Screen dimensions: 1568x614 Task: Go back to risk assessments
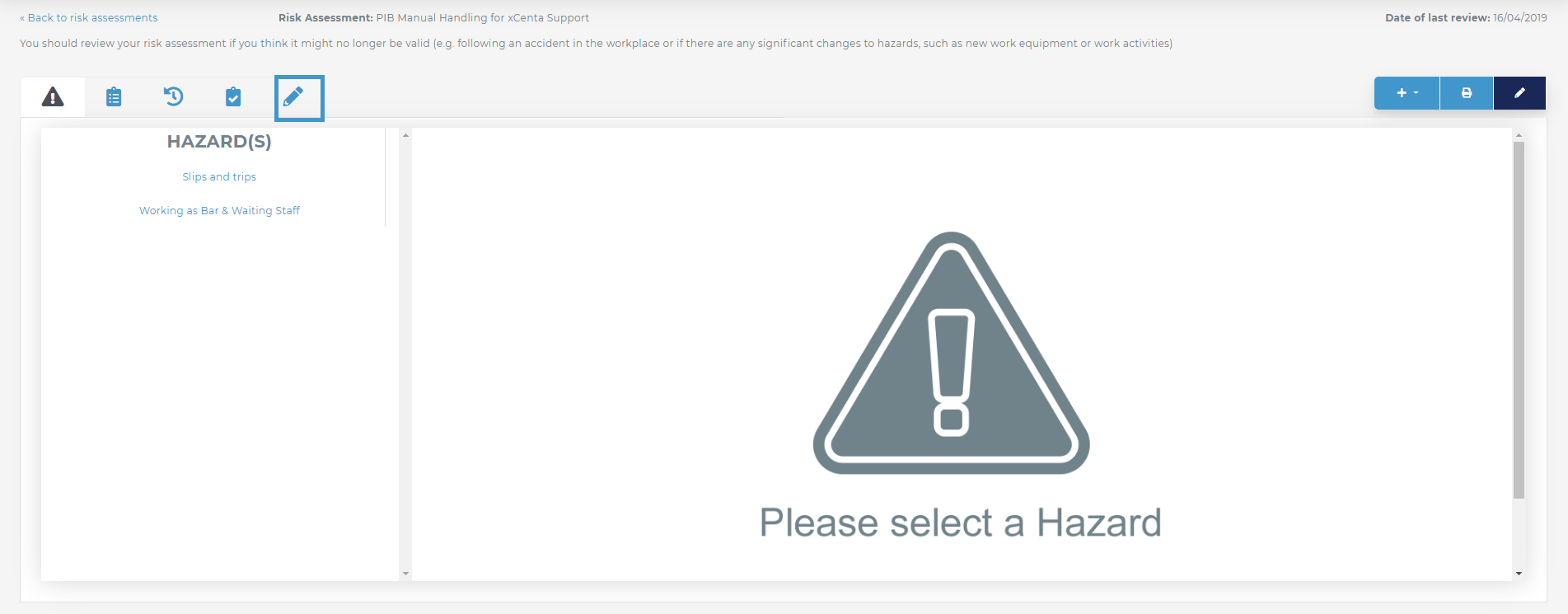(89, 17)
